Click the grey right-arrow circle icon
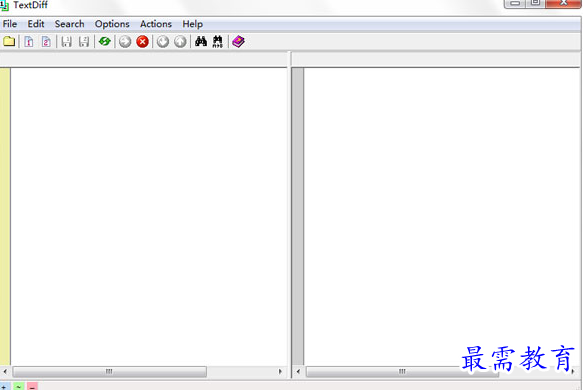 tap(125, 41)
